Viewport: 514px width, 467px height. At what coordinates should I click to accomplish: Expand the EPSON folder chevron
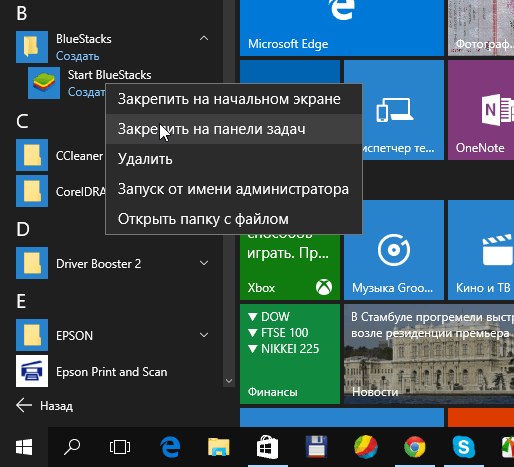204,335
